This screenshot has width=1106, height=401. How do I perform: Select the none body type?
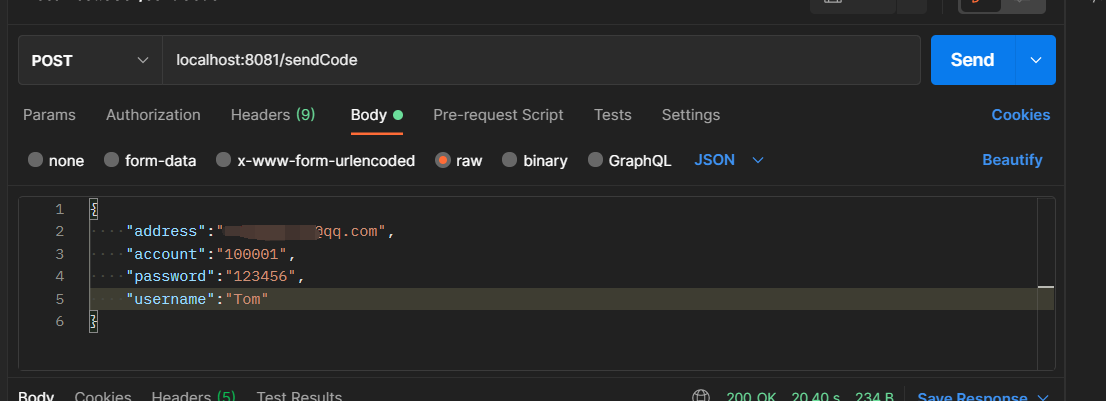56,161
